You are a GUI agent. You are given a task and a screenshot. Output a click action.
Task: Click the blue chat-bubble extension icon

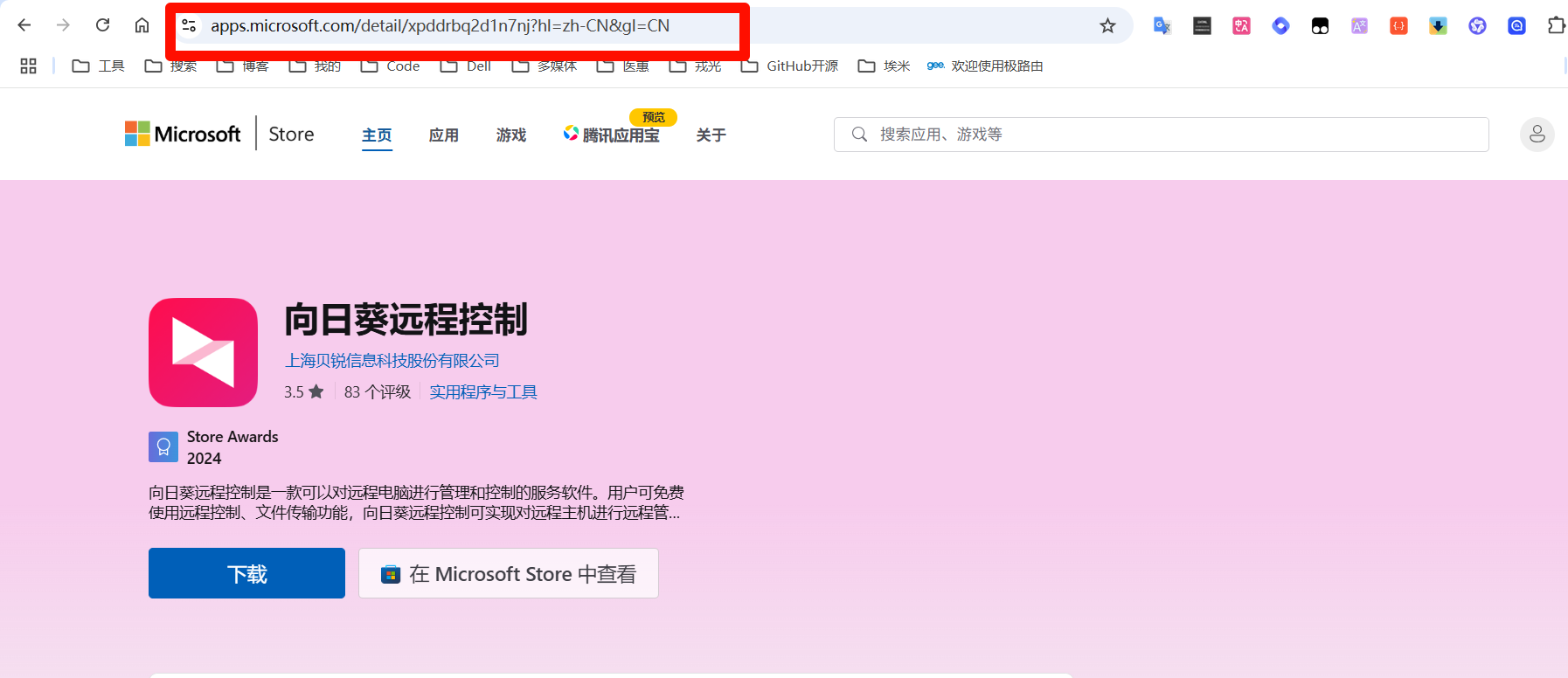(x=1516, y=25)
